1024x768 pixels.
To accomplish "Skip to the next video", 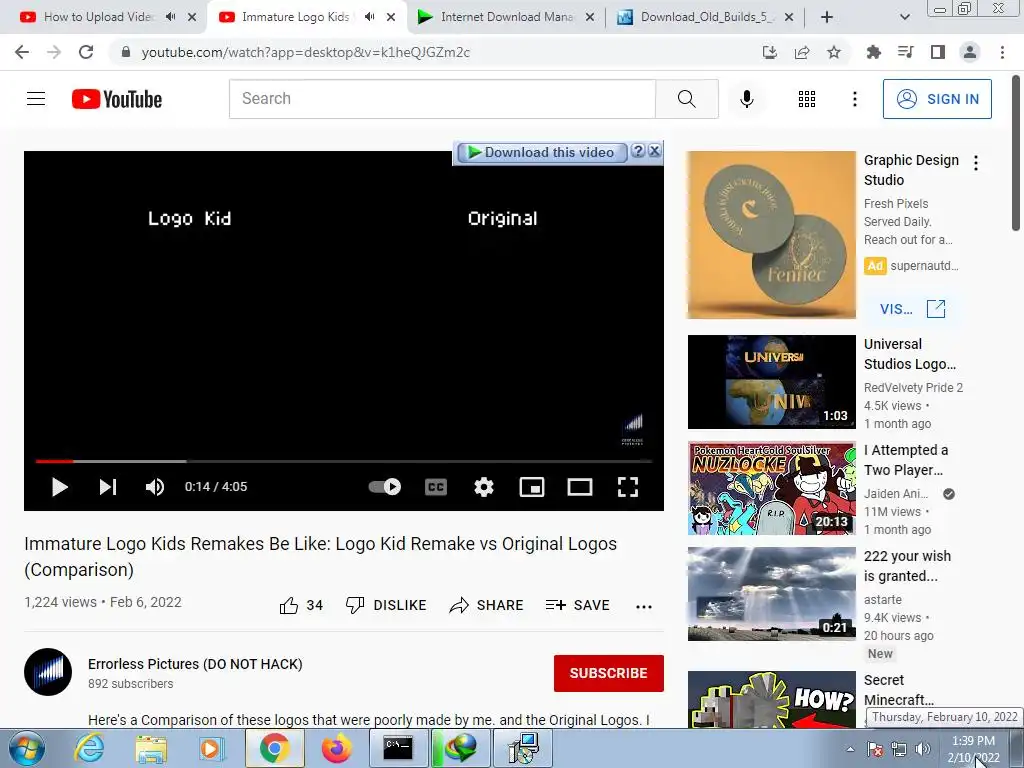I will click(x=108, y=487).
